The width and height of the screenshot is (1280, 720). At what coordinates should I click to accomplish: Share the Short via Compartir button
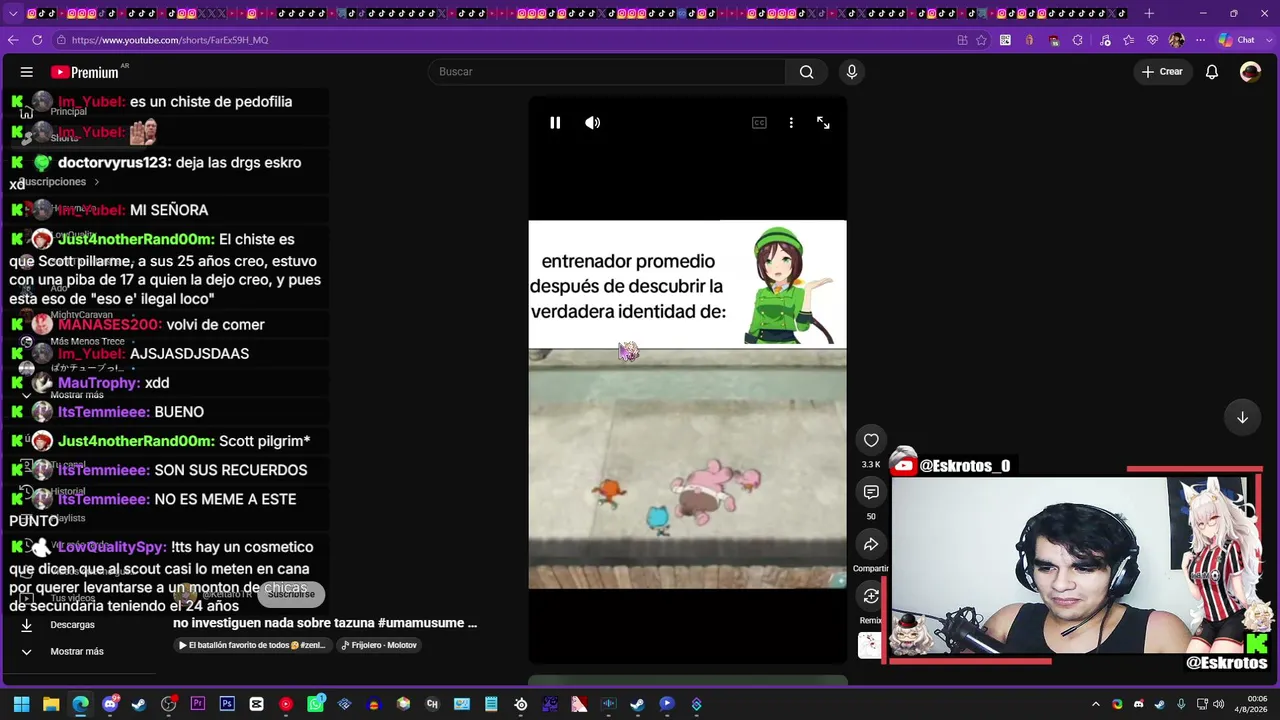click(871, 544)
